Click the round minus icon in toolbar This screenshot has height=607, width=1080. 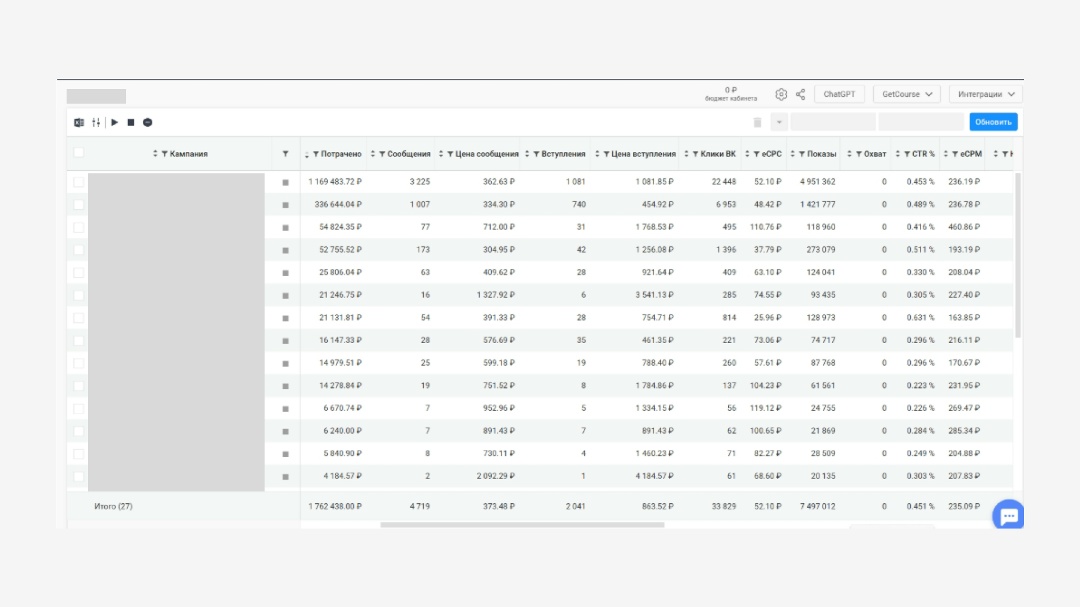pos(147,123)
